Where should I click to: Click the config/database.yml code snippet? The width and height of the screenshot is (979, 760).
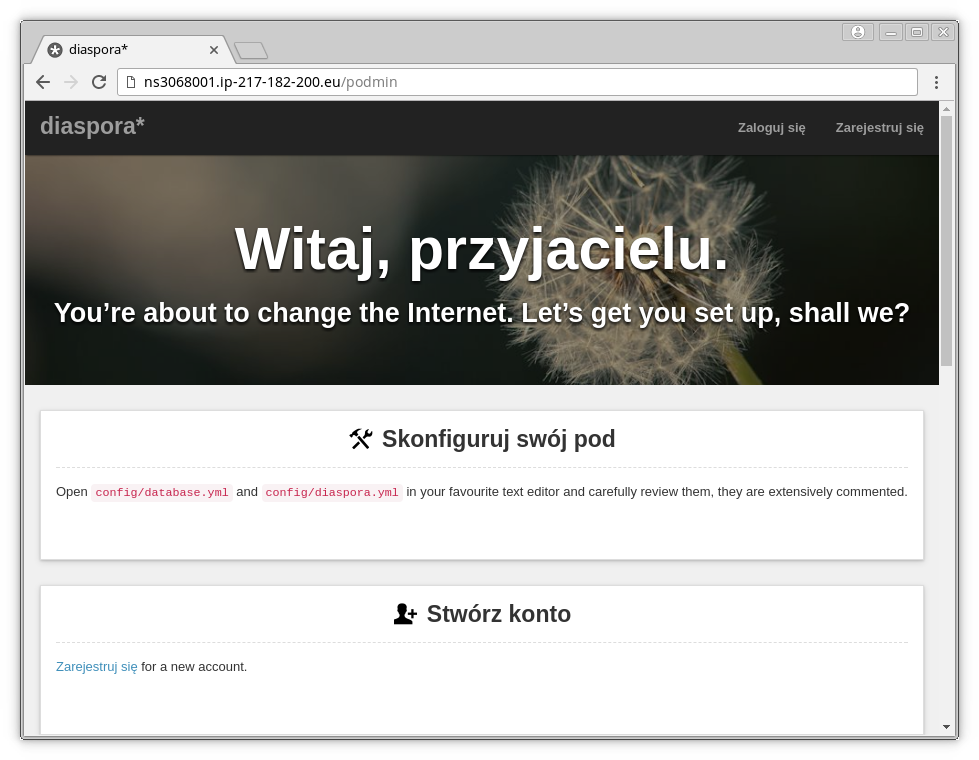click(161, 492)
